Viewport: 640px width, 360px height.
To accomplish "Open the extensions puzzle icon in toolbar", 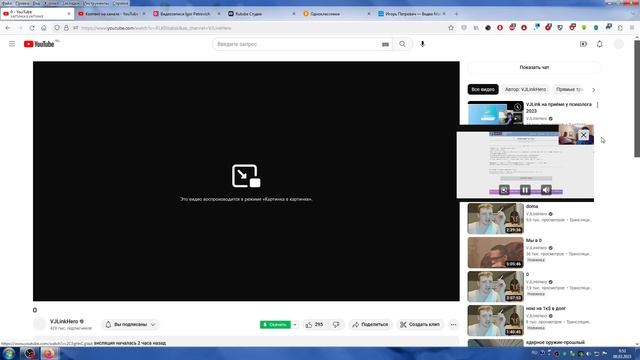I will [x=620, y=28].
